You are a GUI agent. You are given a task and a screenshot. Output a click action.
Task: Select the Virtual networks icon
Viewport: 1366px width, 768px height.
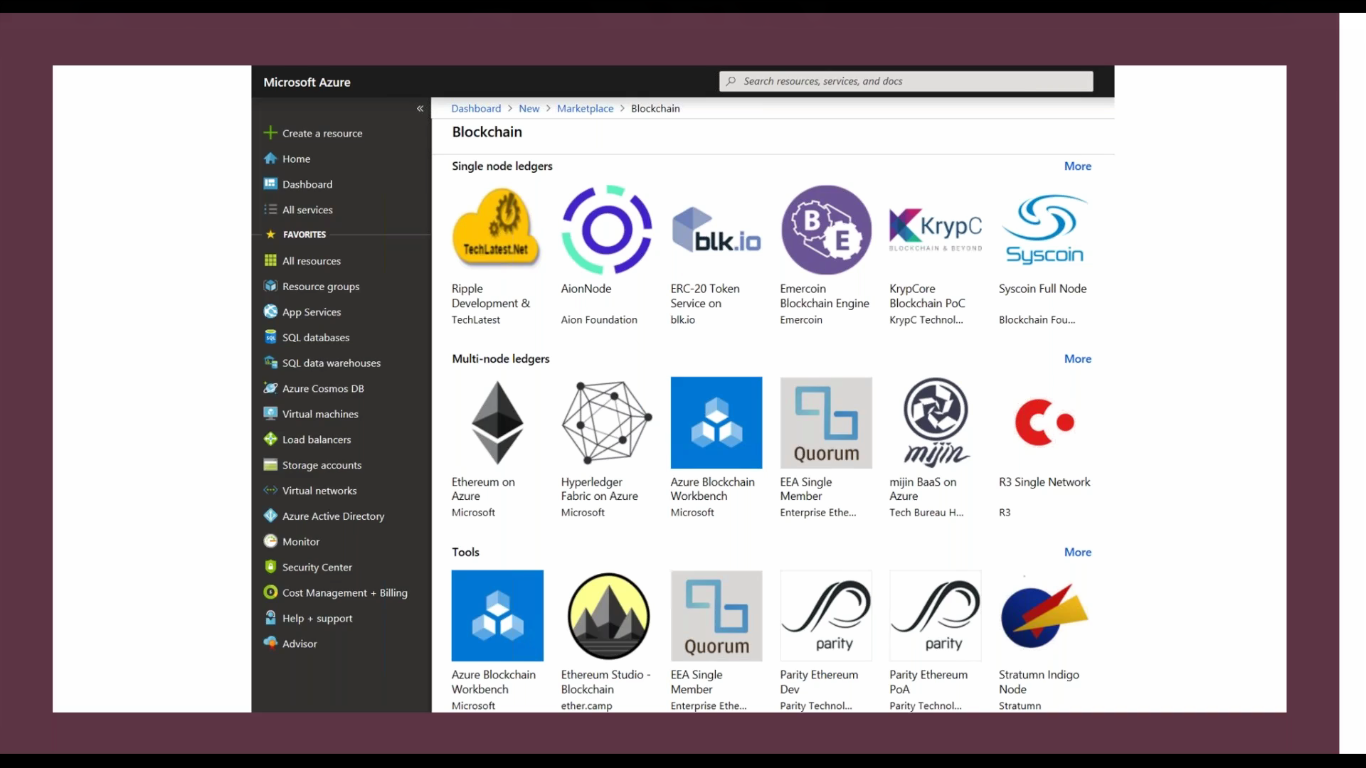(x=270, y=490)
